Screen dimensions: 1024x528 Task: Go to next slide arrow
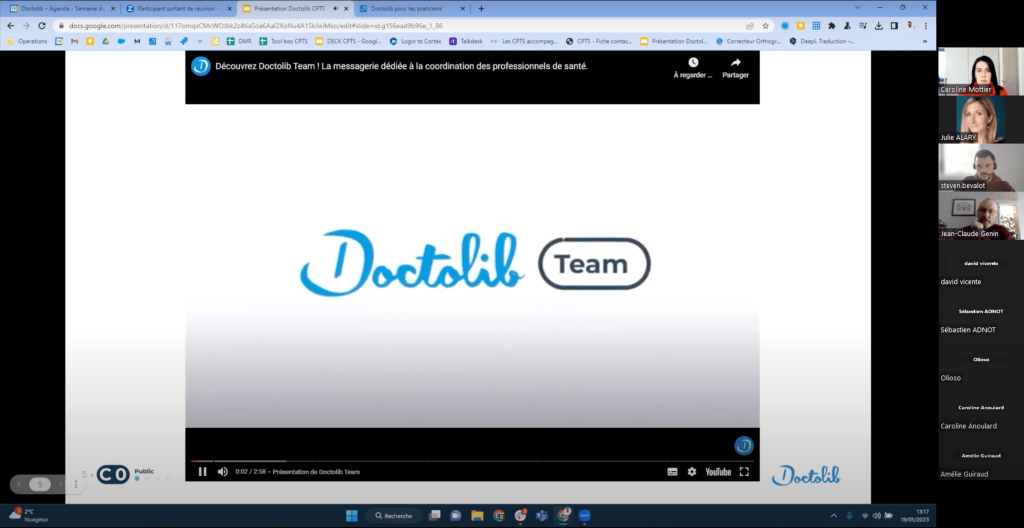(x=61, y=484)
